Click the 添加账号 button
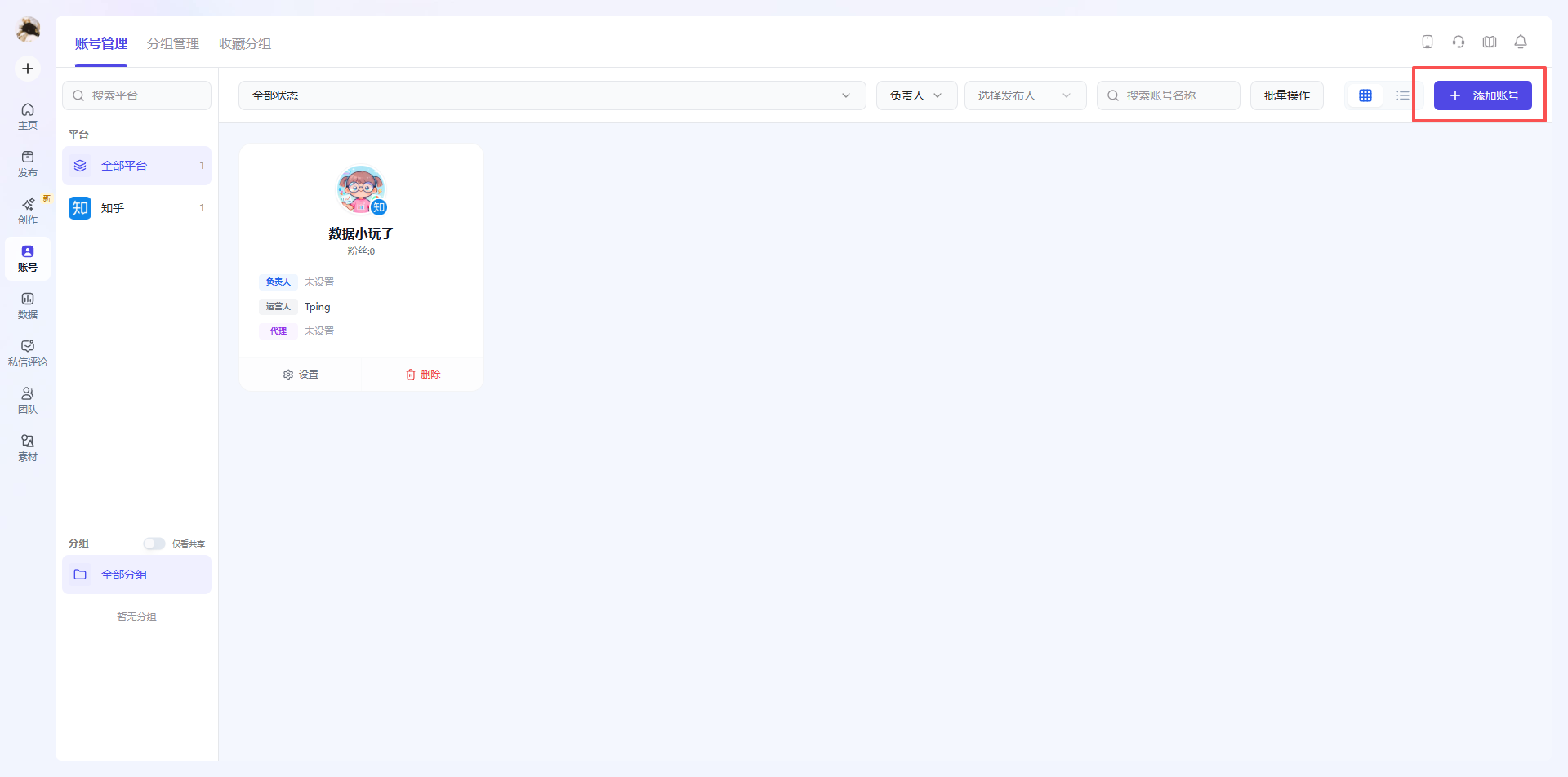1568x777 pixels. [1482, 95]
